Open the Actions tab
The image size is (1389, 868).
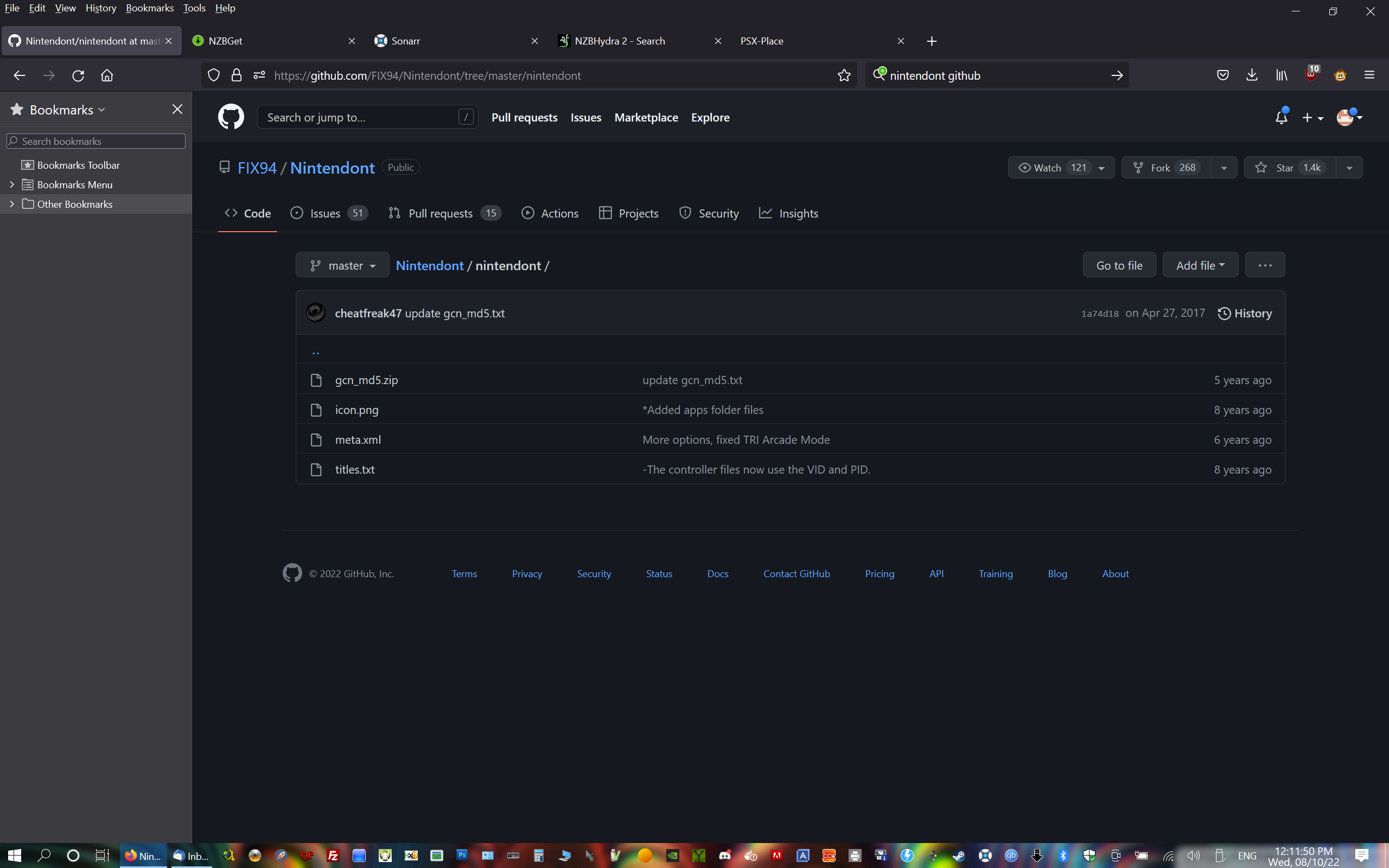550,213
